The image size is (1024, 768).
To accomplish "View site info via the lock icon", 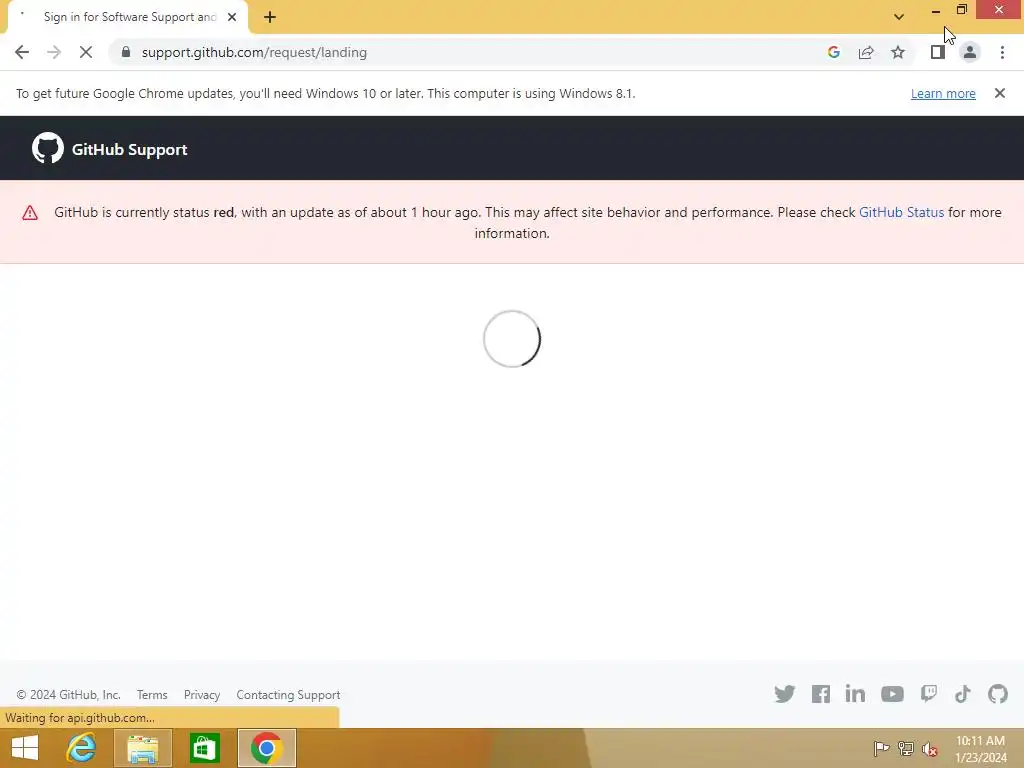I will pos(126,52).
